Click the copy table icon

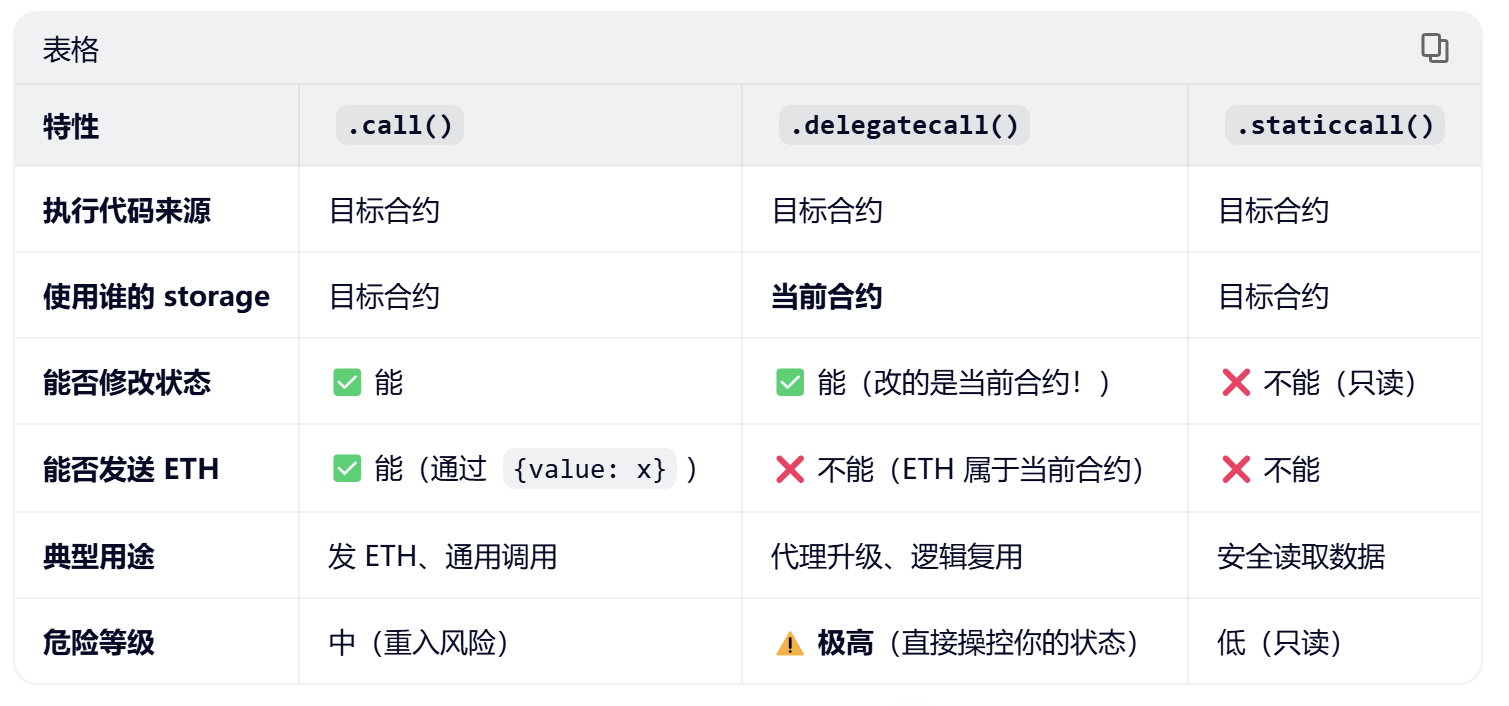1434,48
